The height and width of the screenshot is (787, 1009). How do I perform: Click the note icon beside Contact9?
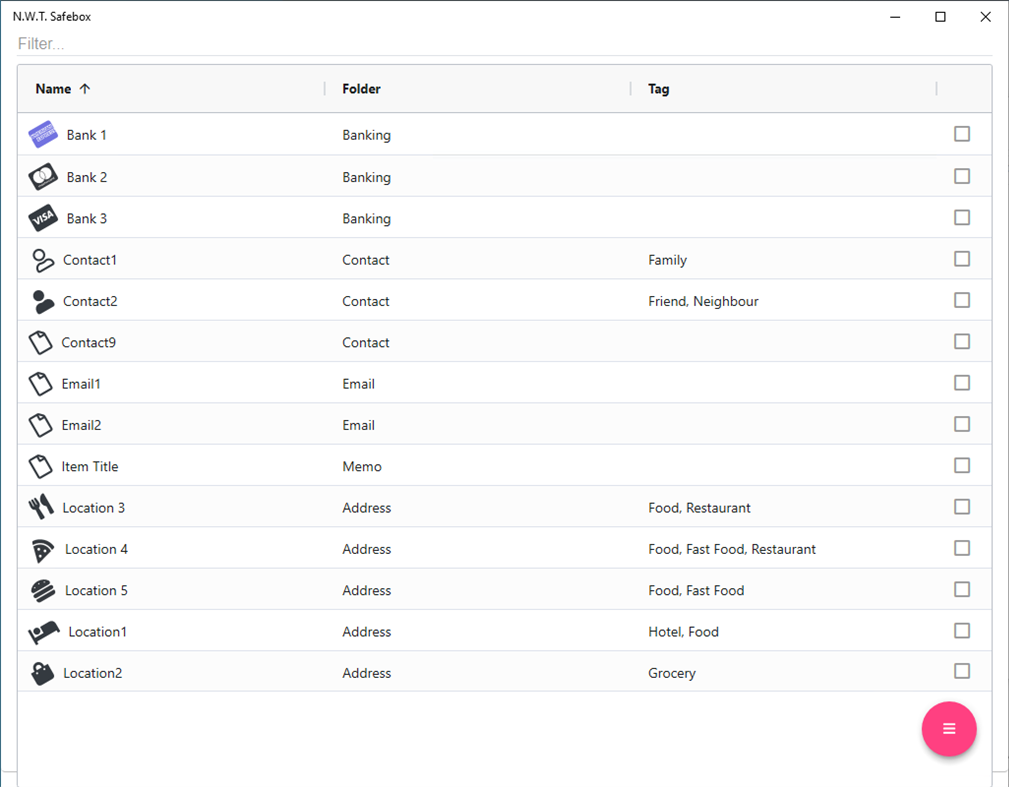[x=40, y=343]
